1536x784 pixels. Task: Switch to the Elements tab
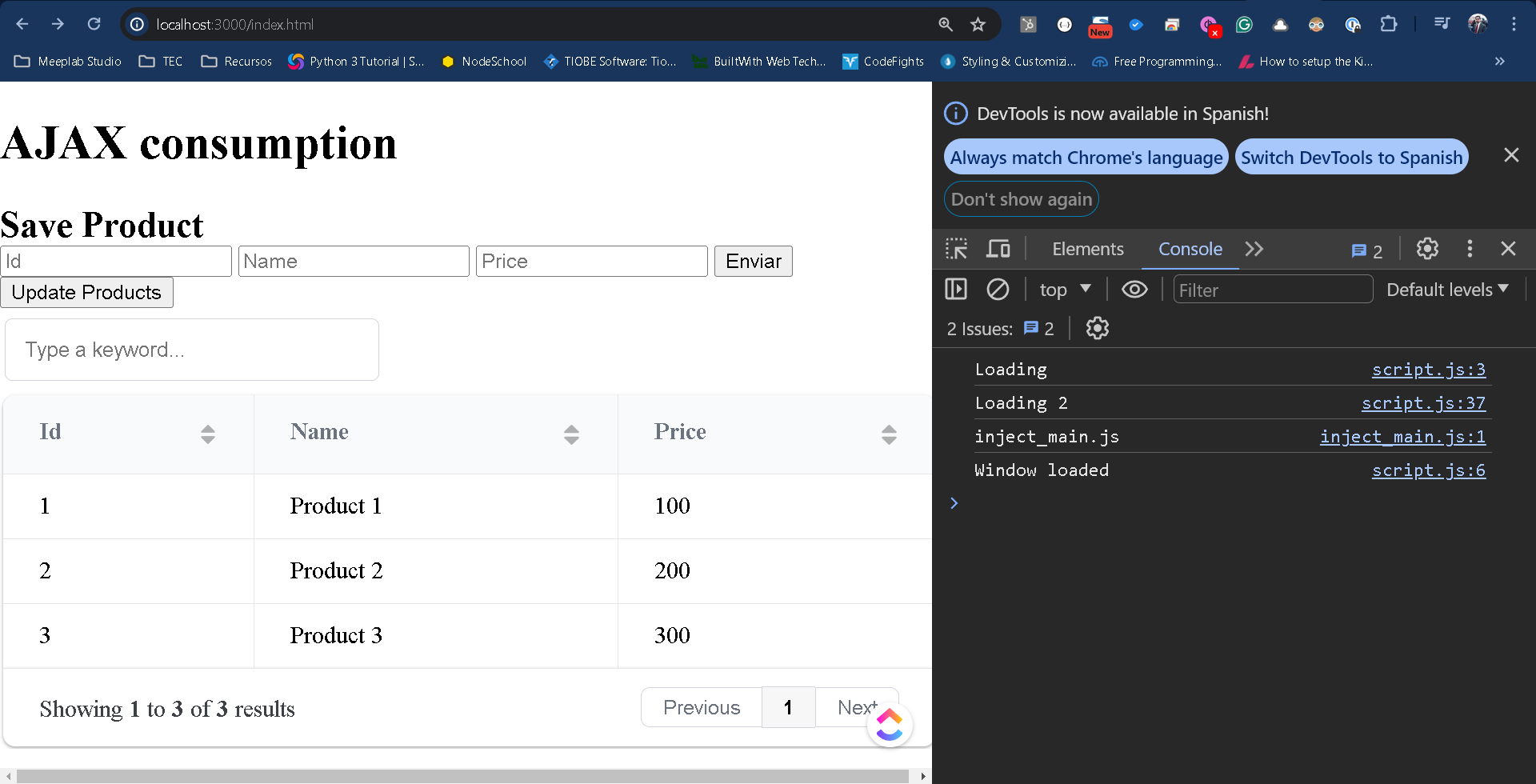click(x=1087, y=249)
